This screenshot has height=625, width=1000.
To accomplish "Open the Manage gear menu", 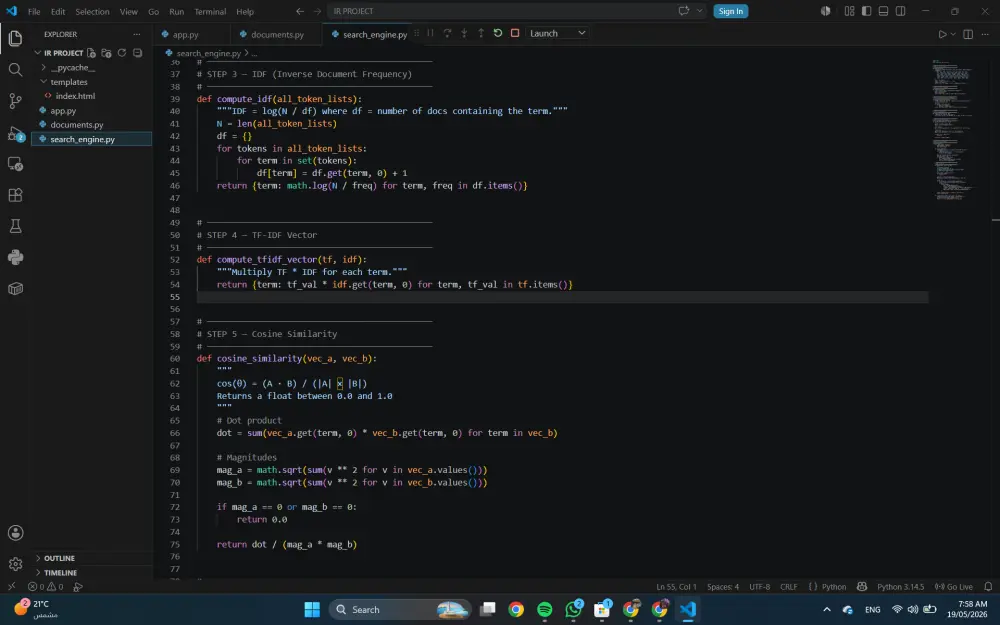I will (x=15, y=564).
